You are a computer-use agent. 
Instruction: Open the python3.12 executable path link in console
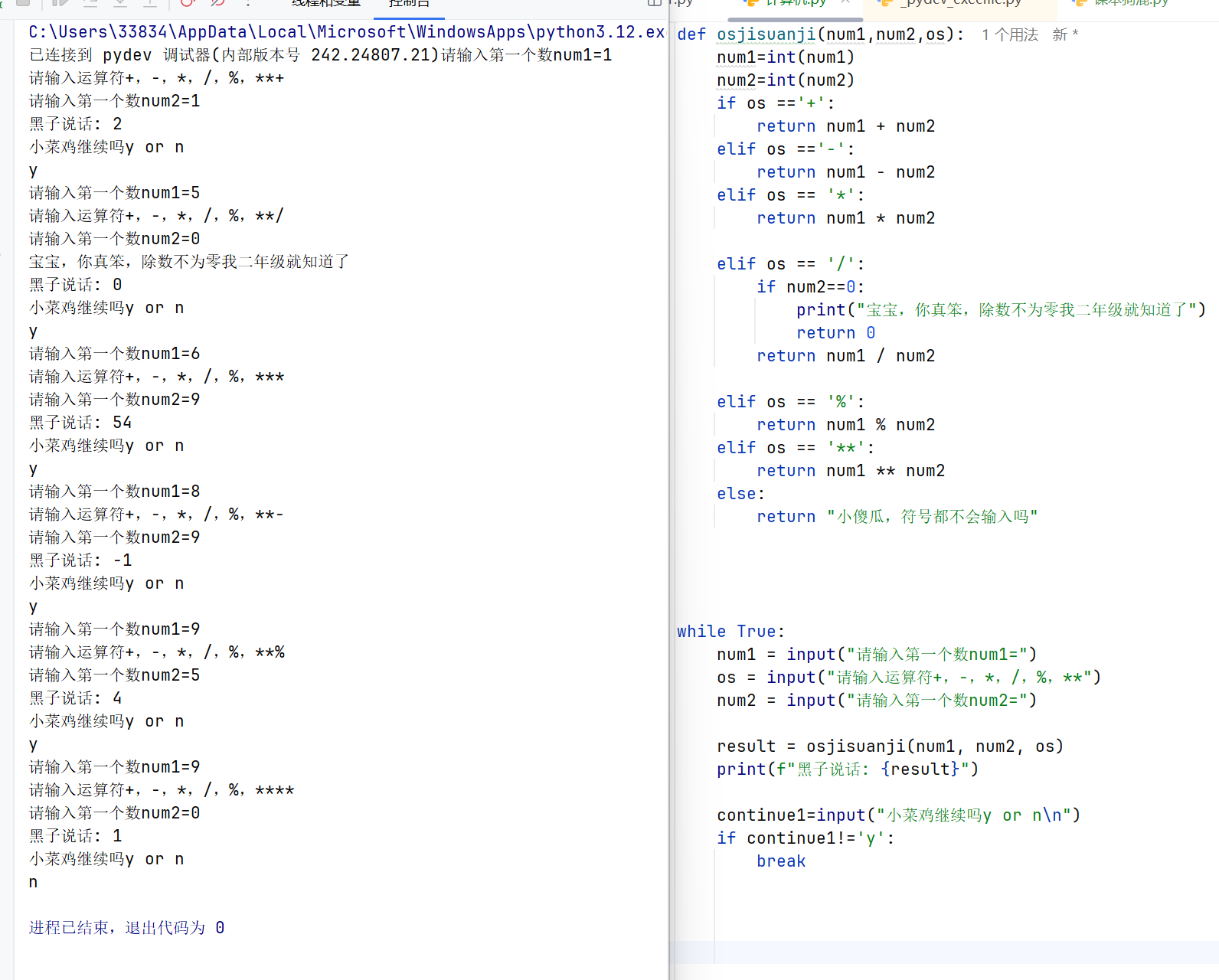347,32
